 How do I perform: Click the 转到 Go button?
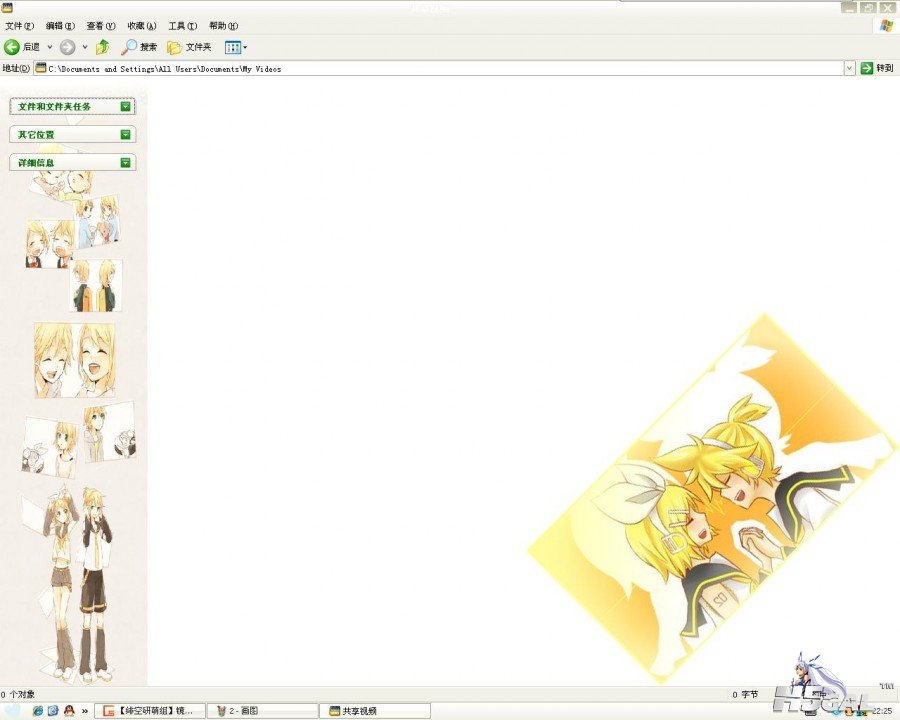[x=877, y=68]
